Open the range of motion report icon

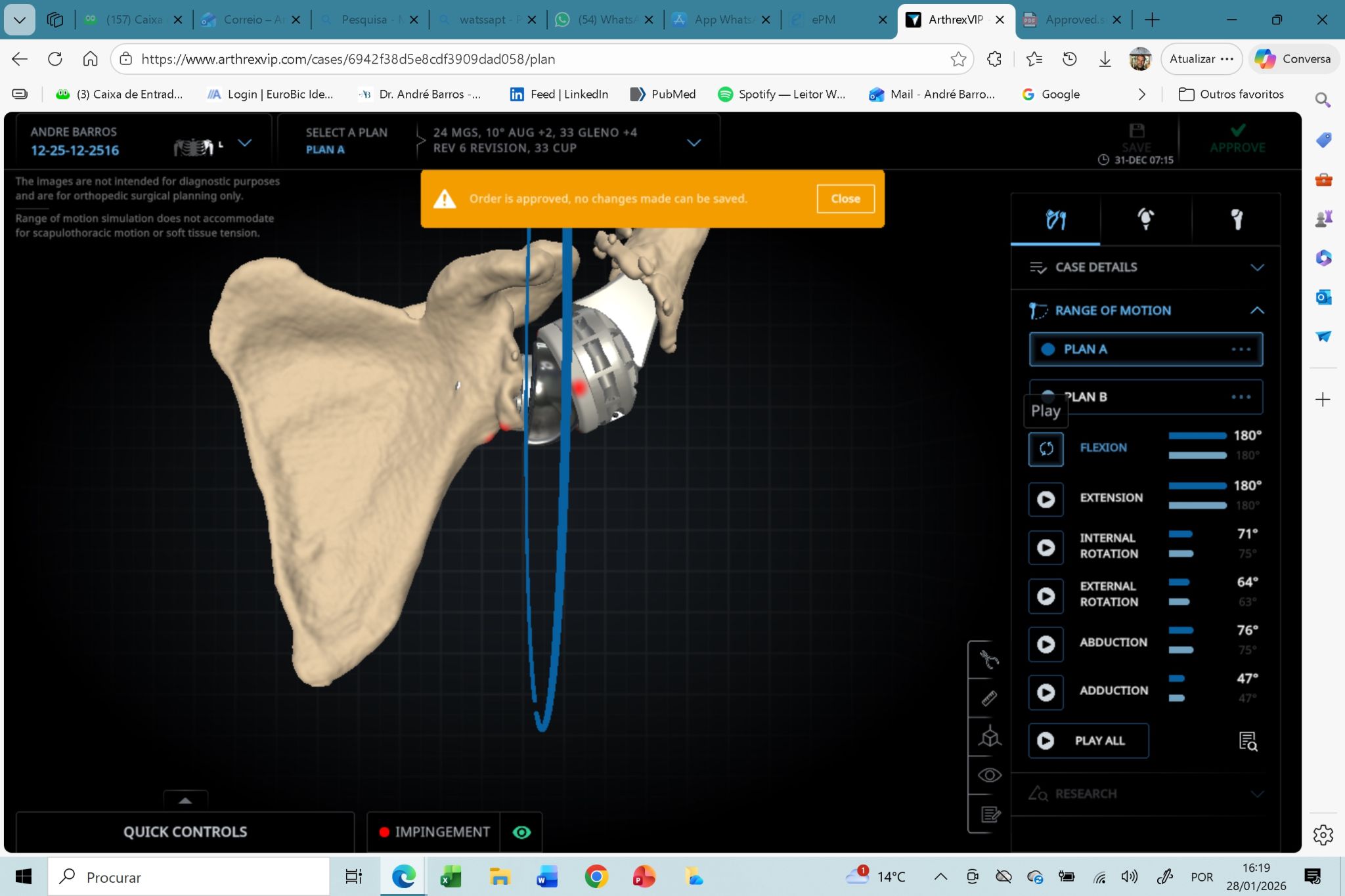(x=1247, y=741)
